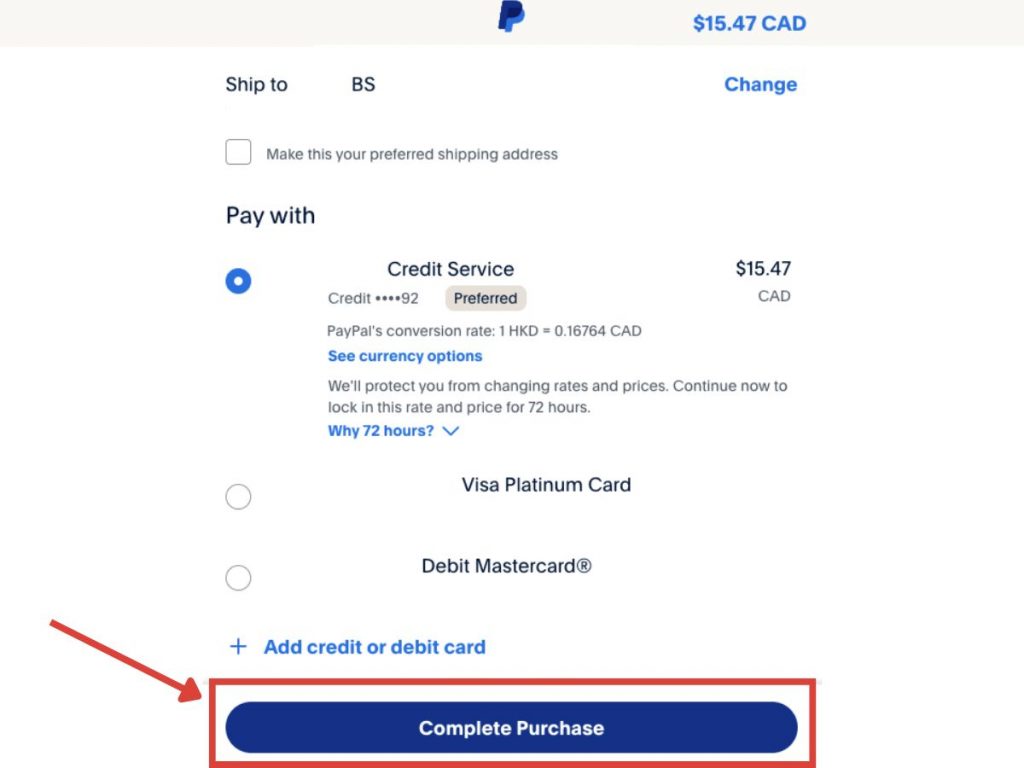Screen dimensions: 1024x768
Task: Select the Debit Mastercard radio button
Action: 238,578
